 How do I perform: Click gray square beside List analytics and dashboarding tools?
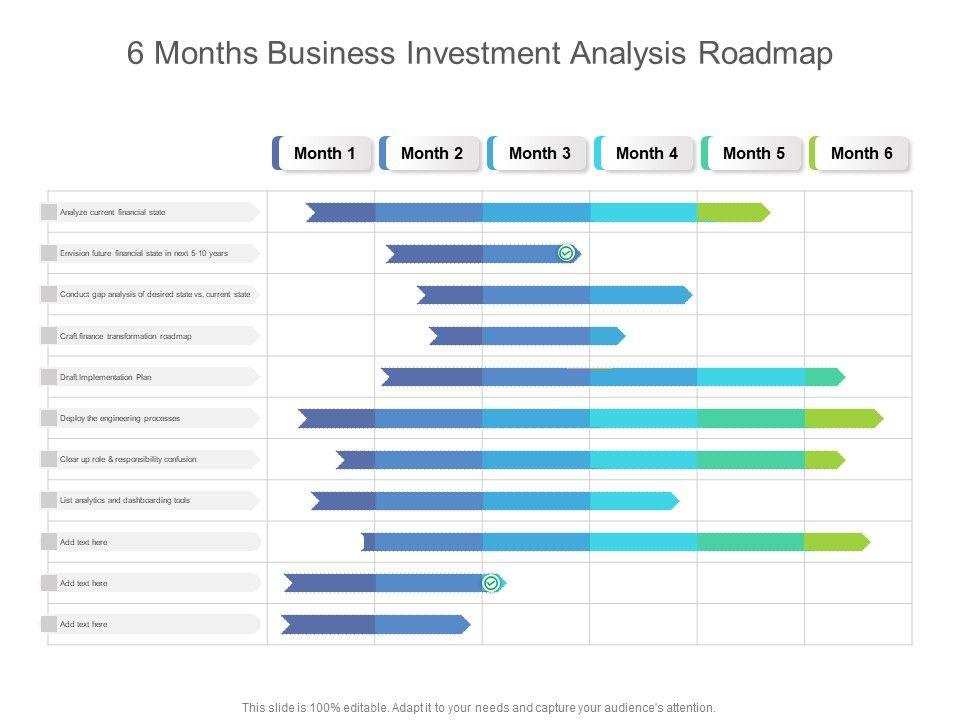point(48,500)
